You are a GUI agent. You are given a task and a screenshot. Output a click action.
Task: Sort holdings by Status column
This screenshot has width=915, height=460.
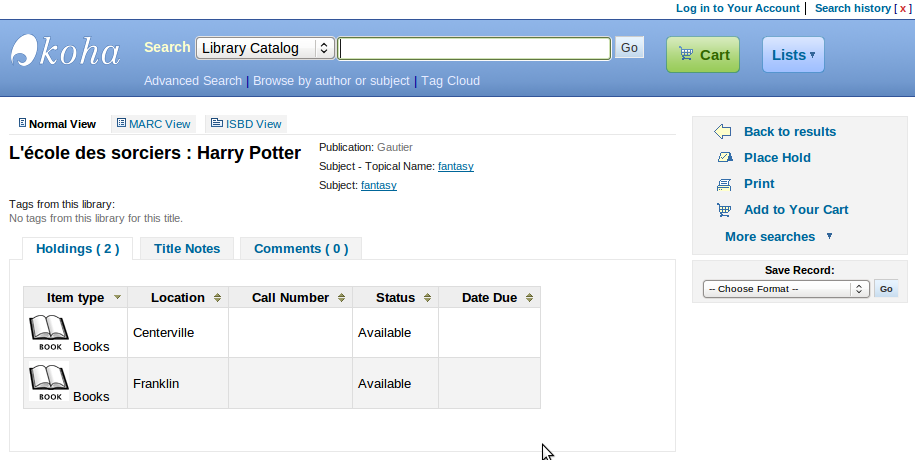click(395, 298)
